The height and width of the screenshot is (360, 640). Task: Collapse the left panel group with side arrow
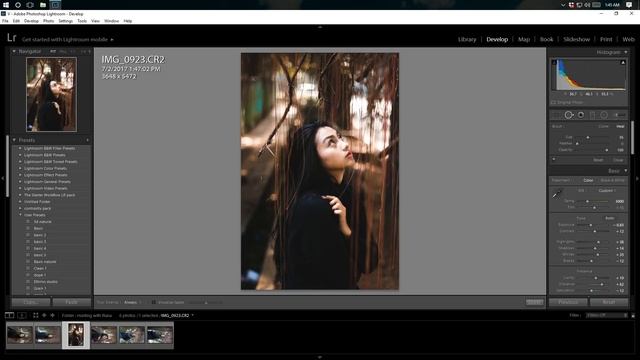pos(3,178)
